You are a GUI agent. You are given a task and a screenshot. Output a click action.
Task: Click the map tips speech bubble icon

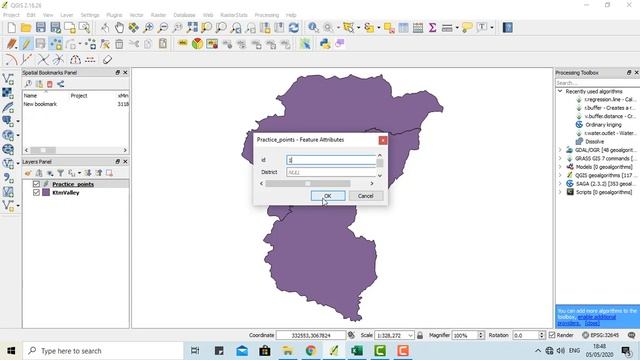coord(467,28)
